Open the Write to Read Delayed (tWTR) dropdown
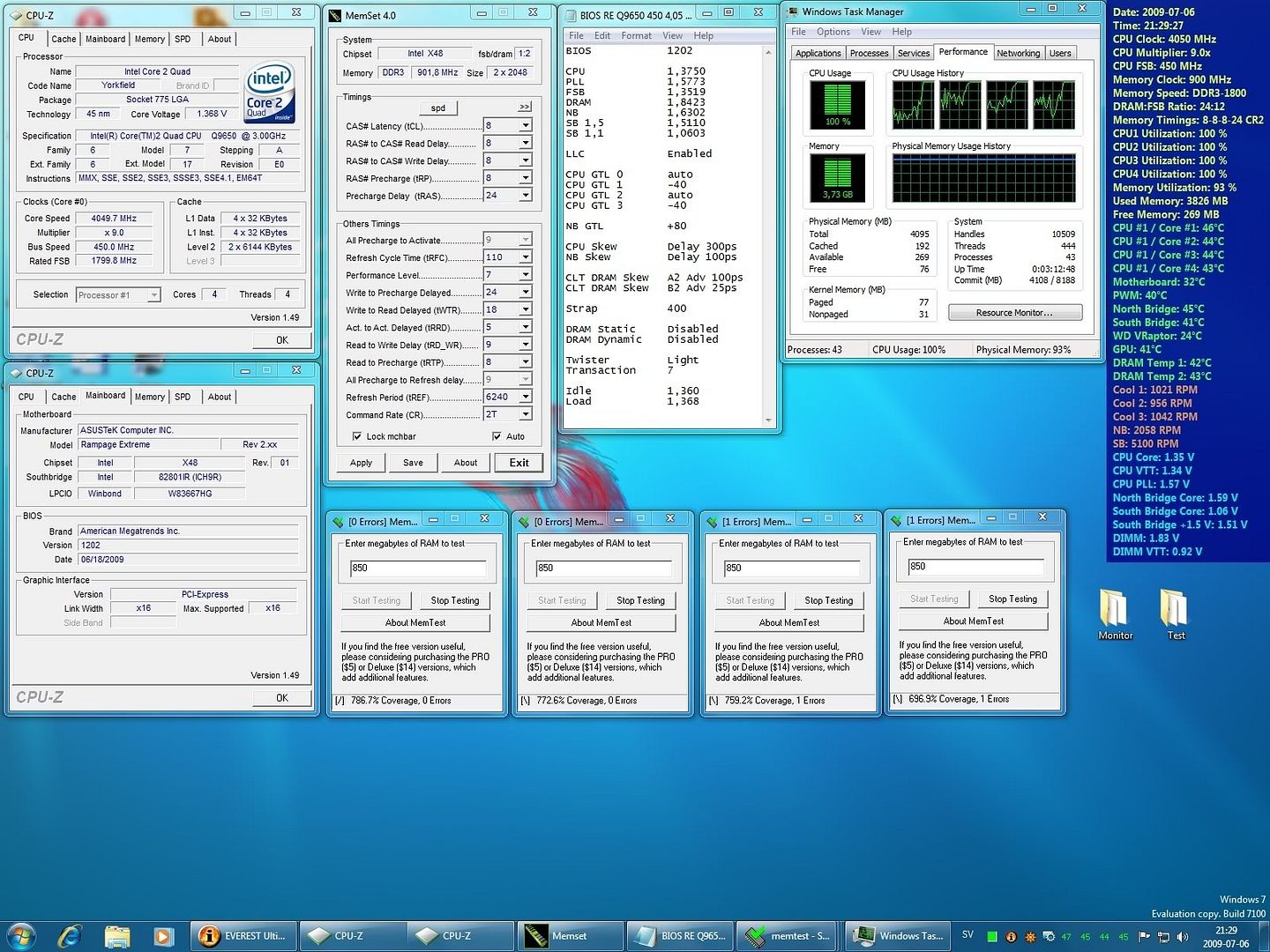The height and width of the screenshot is (952, 1270). click(526, 309)
